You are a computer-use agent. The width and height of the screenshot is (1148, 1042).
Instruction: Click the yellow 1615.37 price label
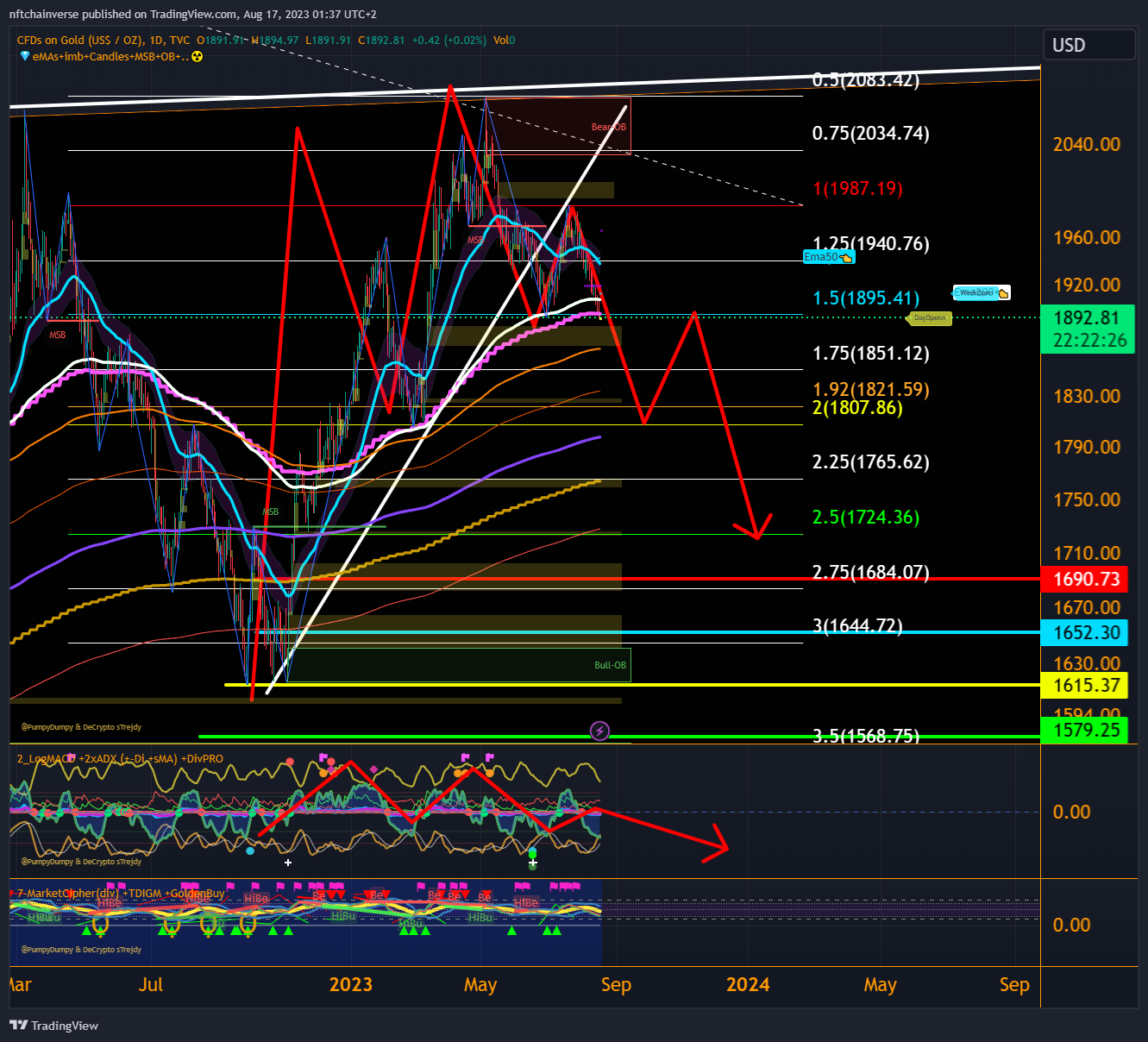(1086, 686)
